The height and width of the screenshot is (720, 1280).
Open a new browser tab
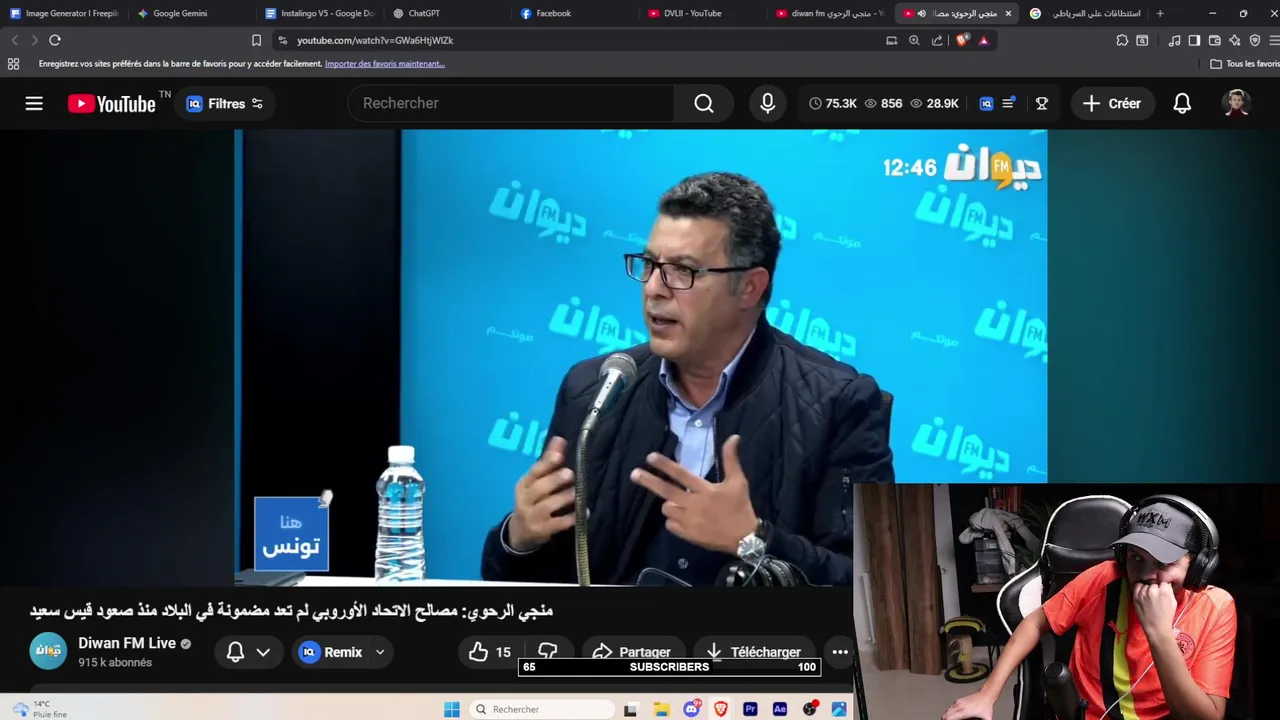1160,13
